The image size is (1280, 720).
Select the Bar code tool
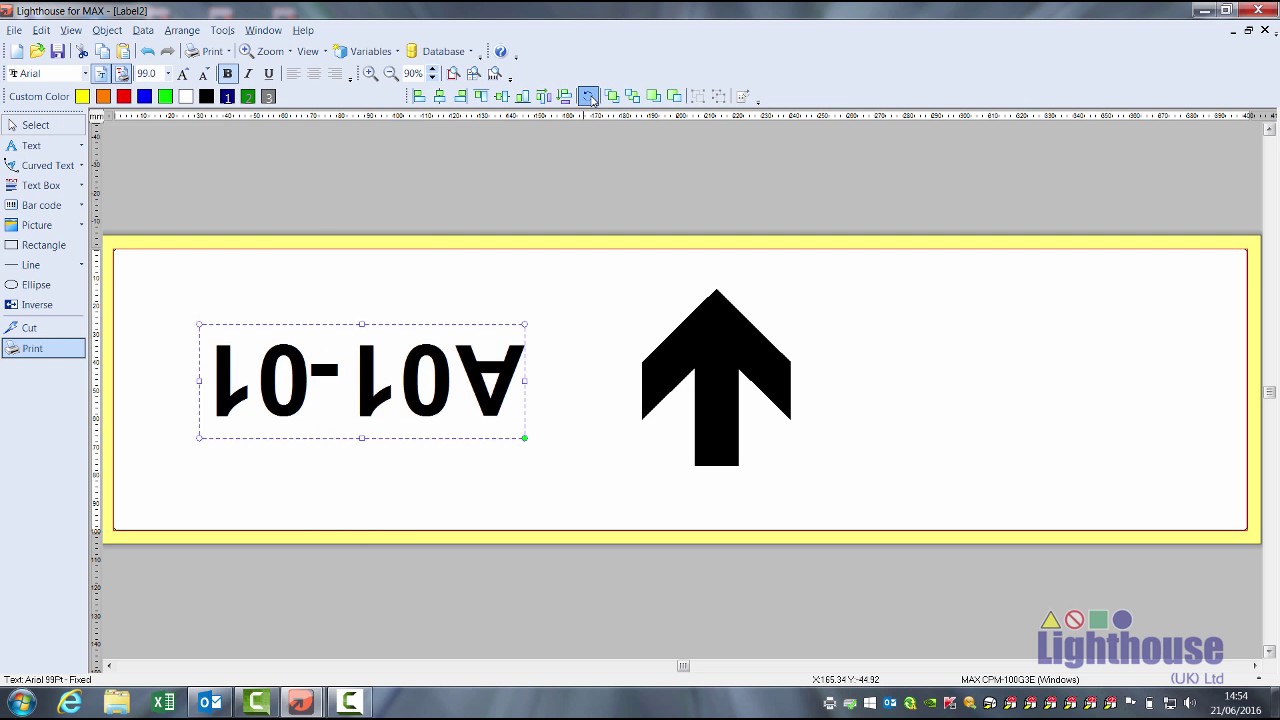click(x=40, y=205)
